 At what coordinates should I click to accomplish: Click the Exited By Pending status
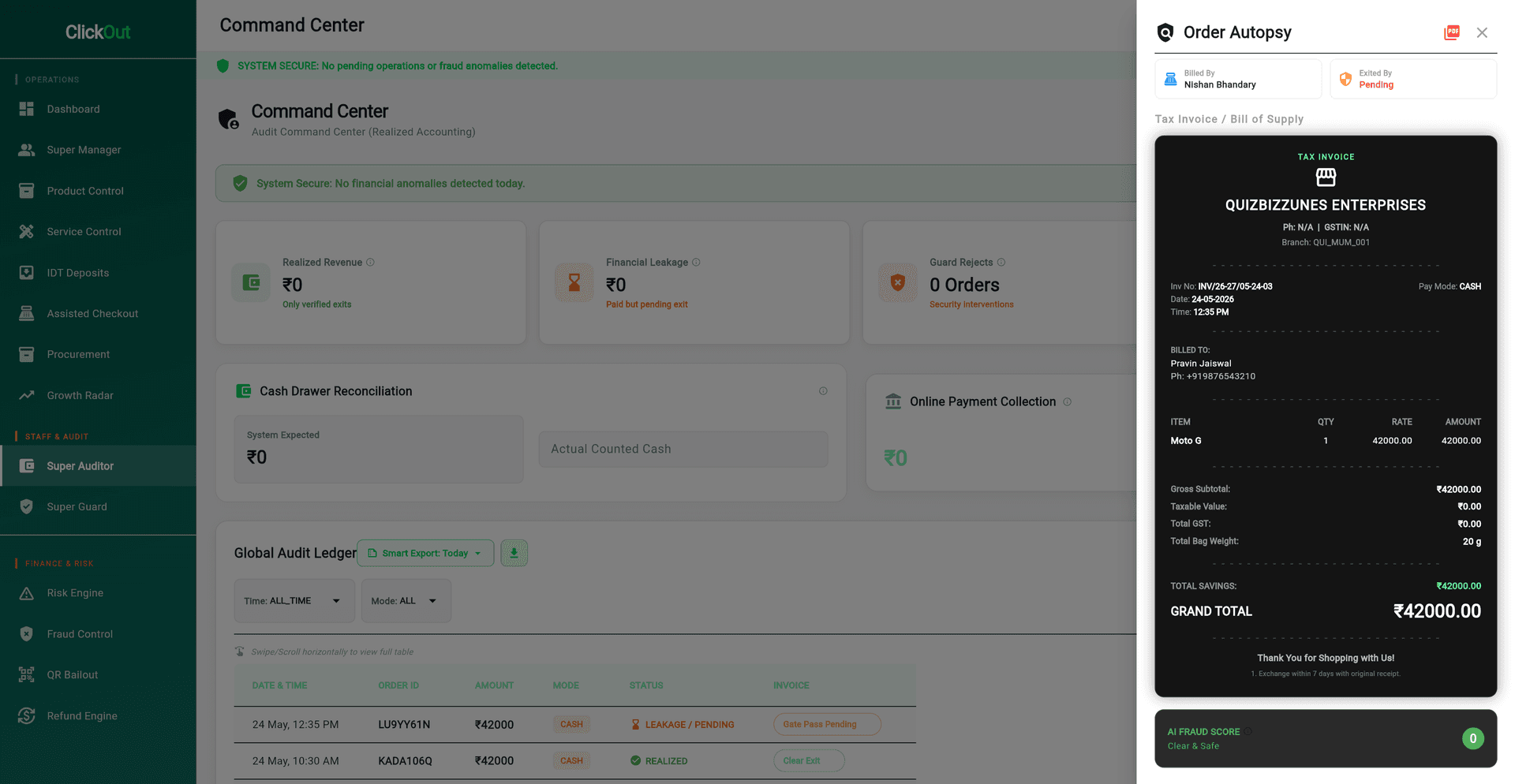pyautogui.click(x=1376, y=85)
